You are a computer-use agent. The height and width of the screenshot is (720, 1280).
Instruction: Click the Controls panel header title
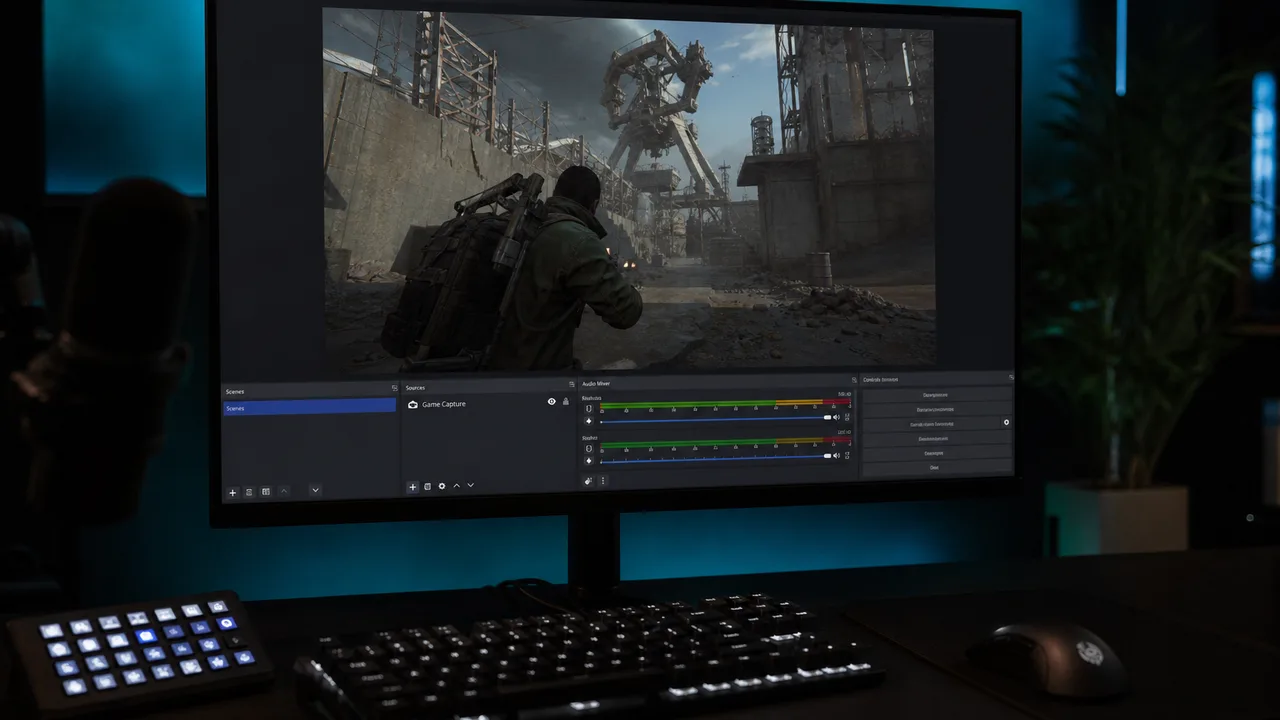coord(881,380)
